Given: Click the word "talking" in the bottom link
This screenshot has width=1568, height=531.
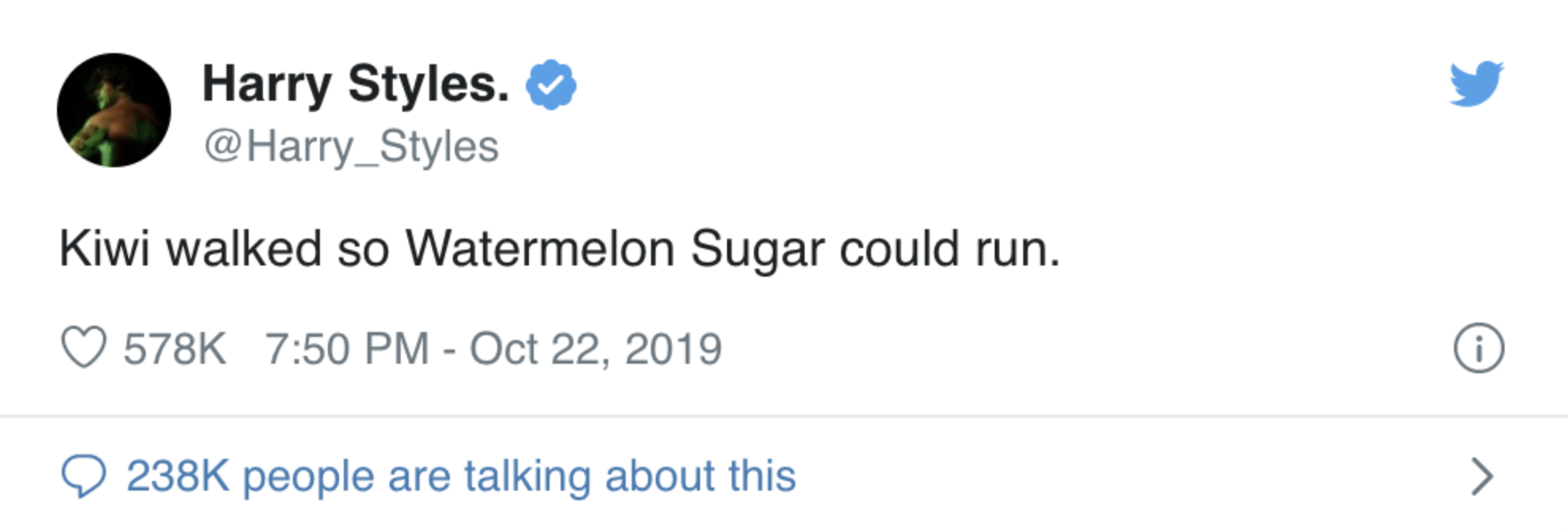Looking at the screenshot, I should [x=527, y=476].
